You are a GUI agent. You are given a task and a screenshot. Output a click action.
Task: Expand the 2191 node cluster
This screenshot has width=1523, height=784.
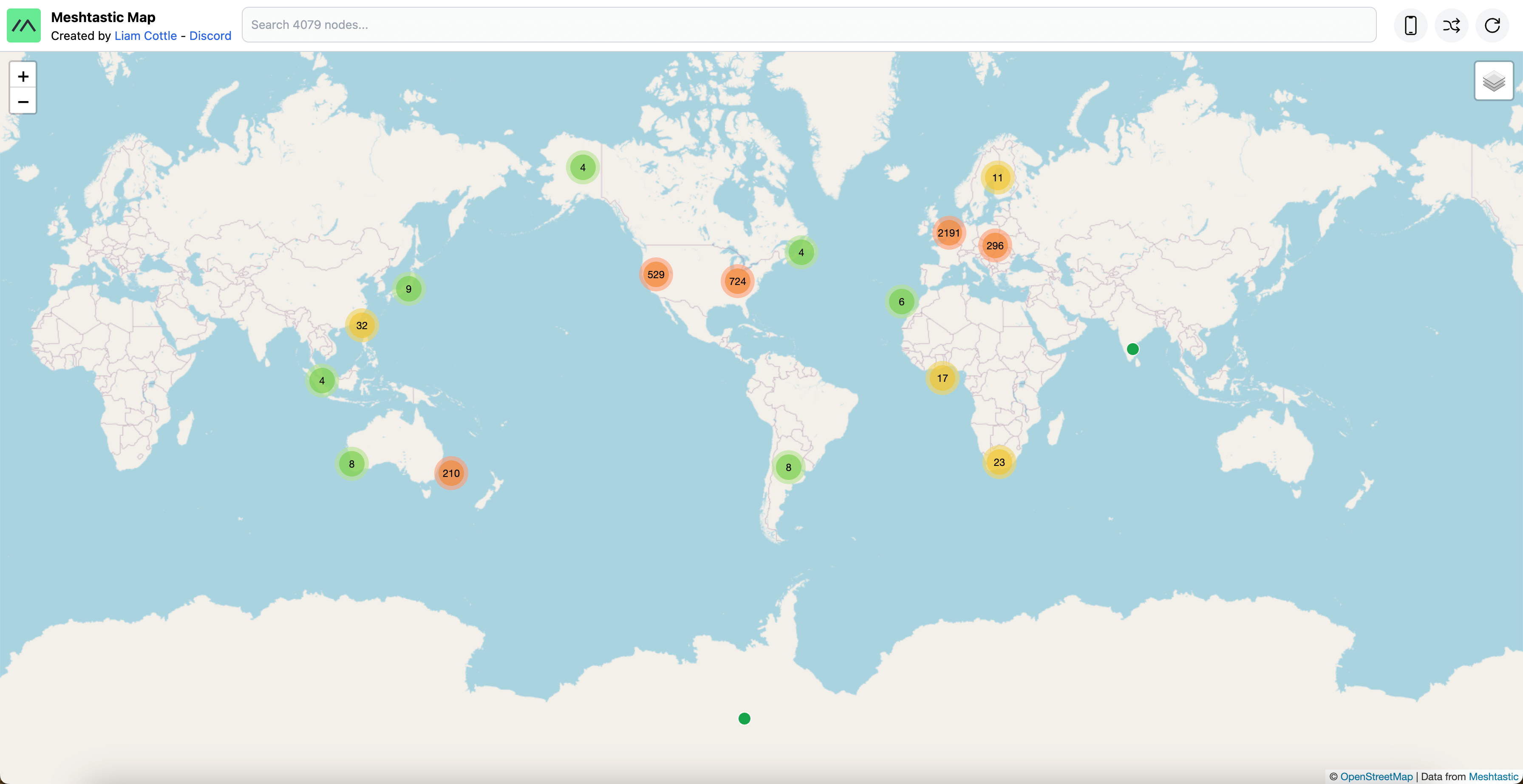click(948, 233)
